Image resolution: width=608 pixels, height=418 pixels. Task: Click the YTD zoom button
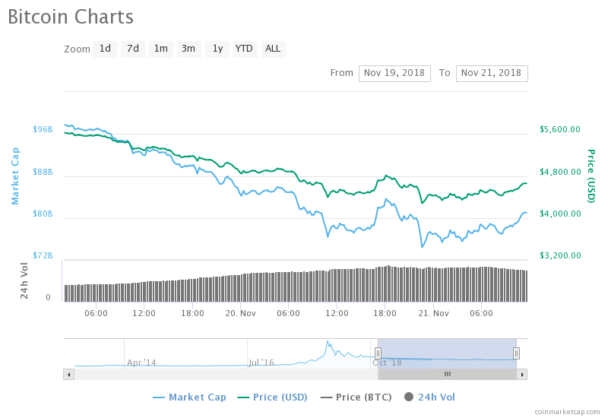click(245, 49)
